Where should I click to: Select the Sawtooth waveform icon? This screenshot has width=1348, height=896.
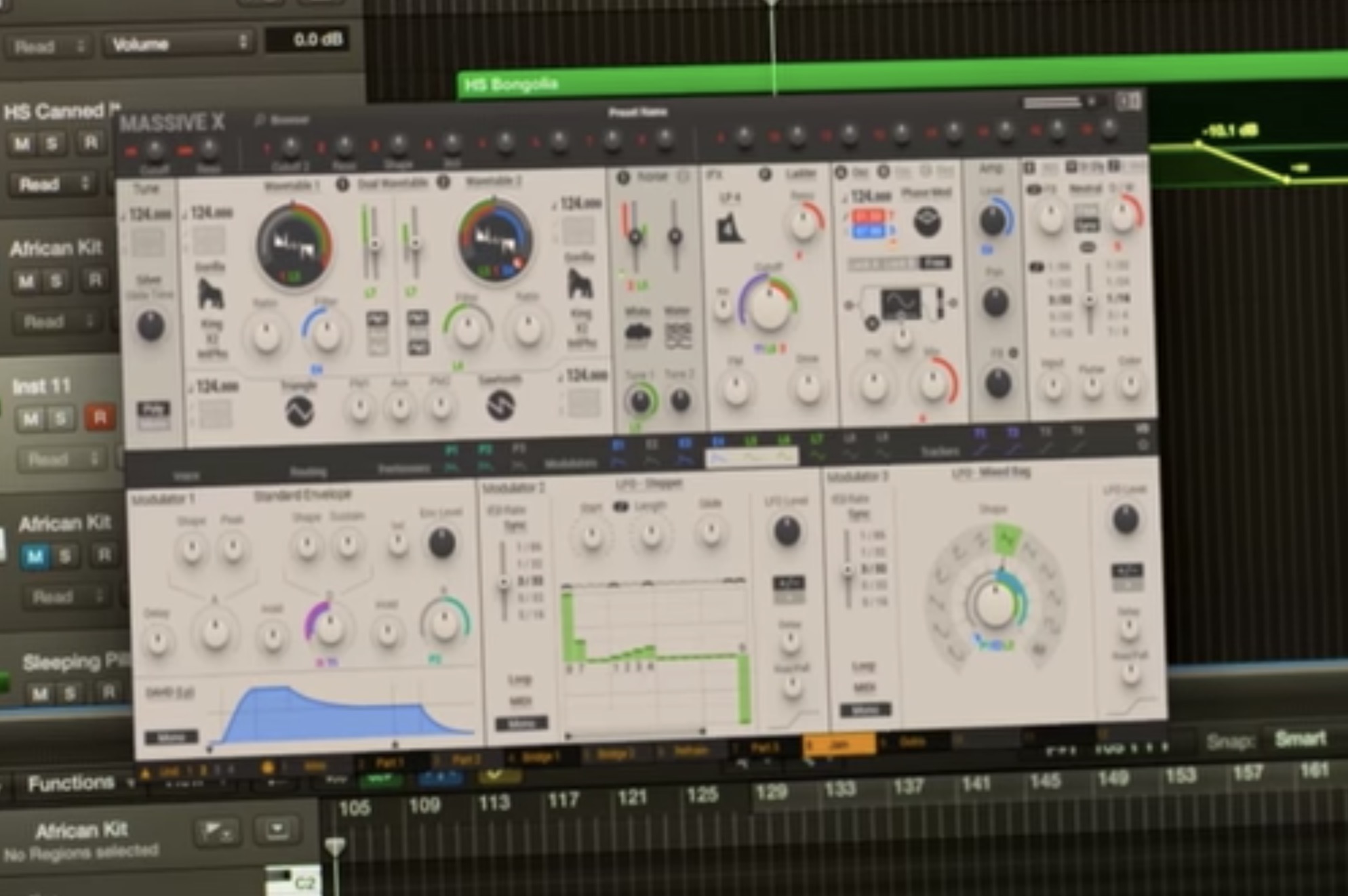500,405
